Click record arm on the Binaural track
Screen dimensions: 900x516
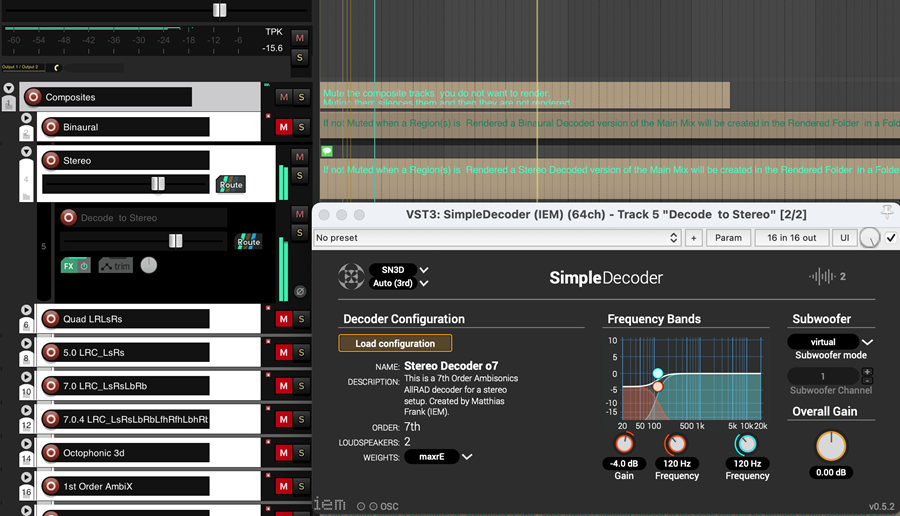(51, 127)
